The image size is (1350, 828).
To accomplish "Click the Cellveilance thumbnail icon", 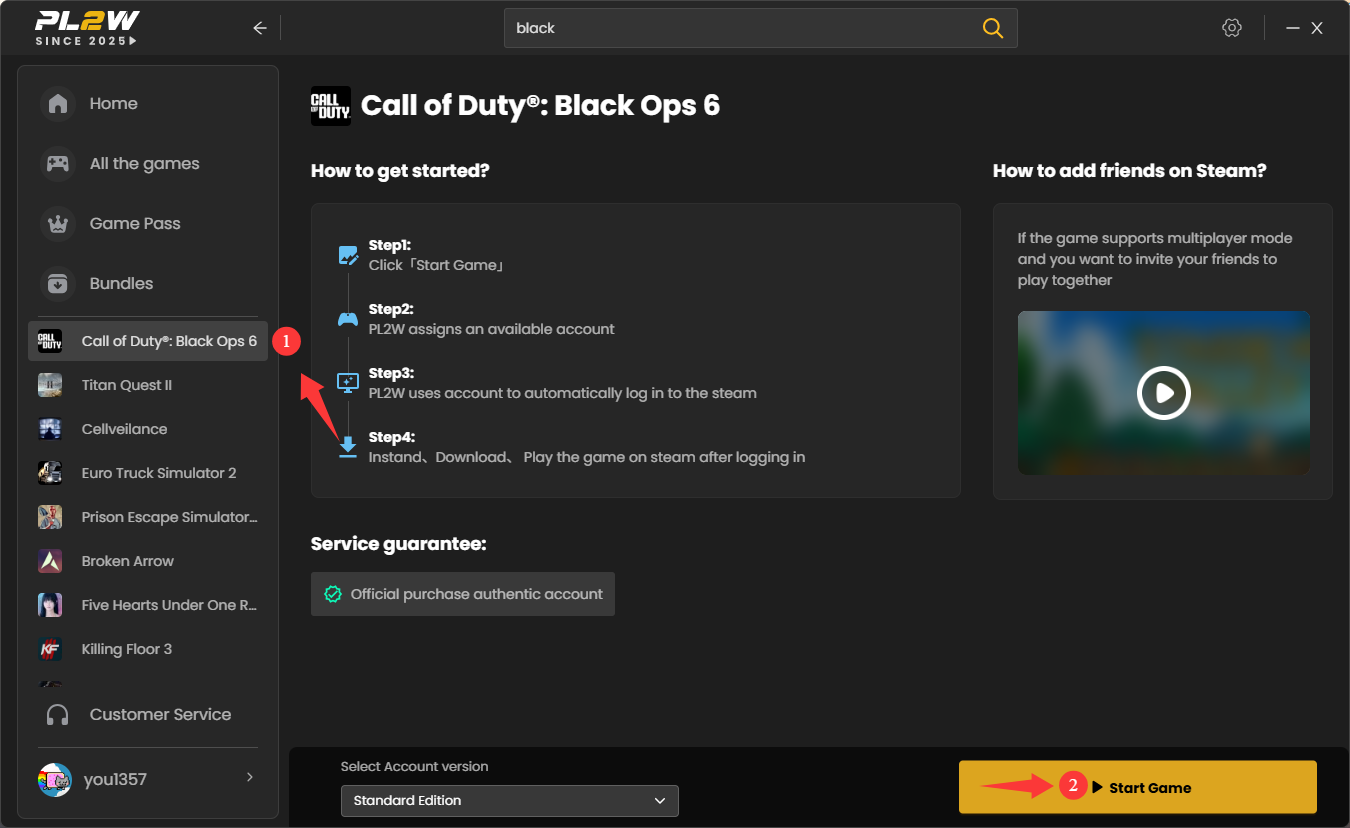I will click(50, 429).
